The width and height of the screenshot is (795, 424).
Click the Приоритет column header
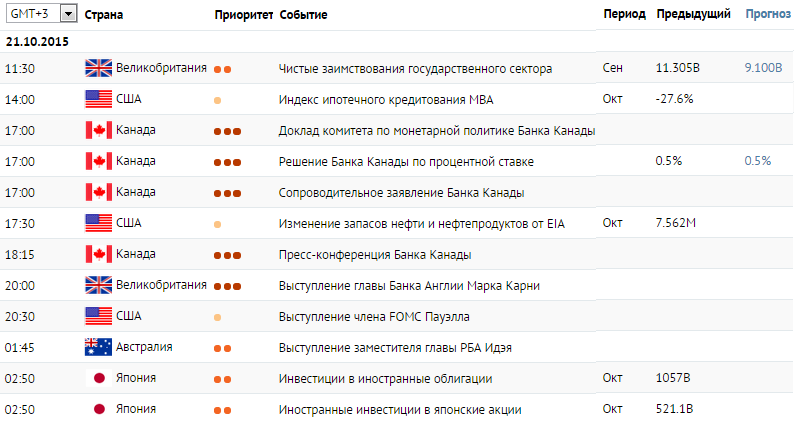pyautogui.click(x=243, y=15)
